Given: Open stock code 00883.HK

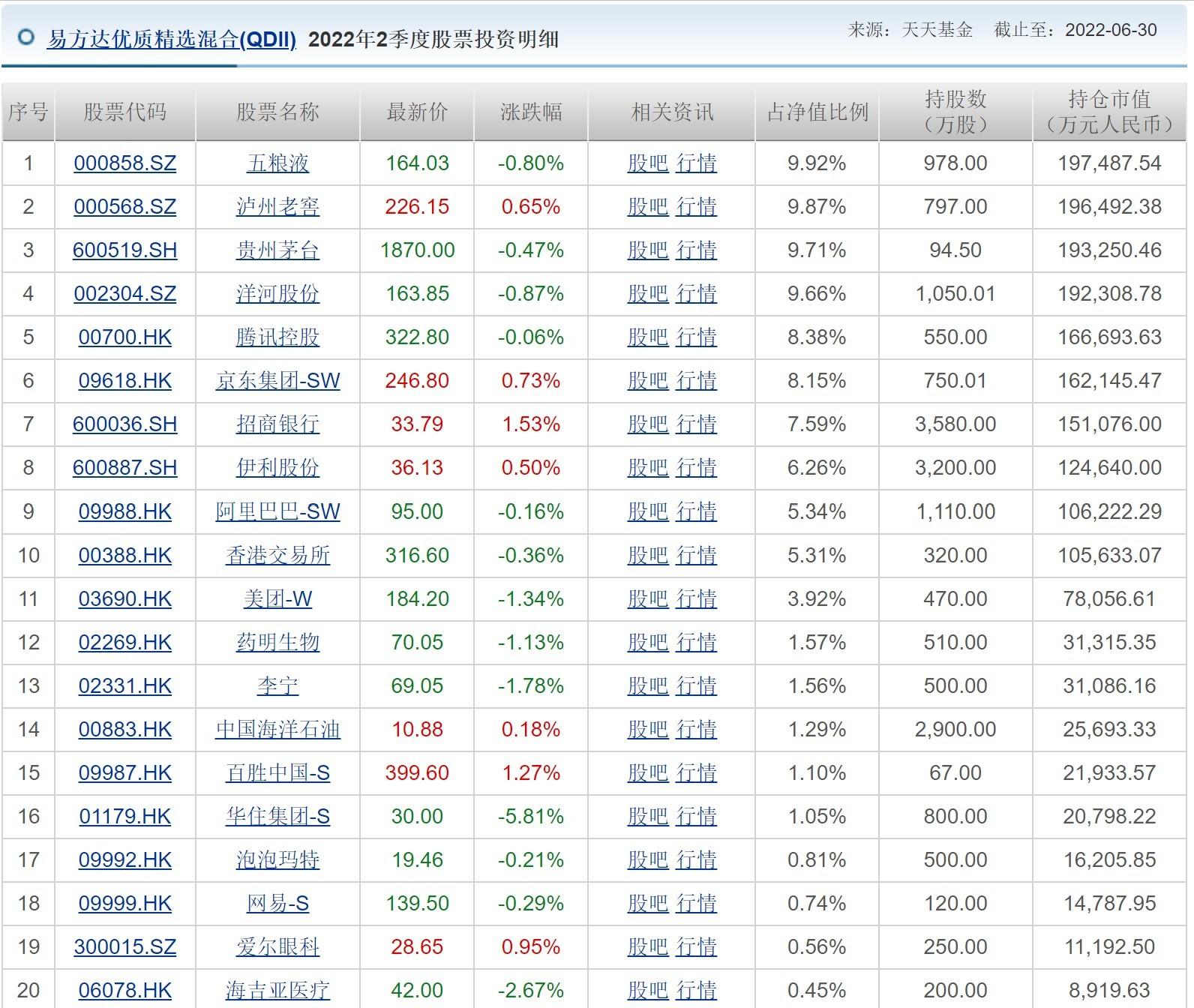Looking at the screenshot, I should tap(125, 729).
